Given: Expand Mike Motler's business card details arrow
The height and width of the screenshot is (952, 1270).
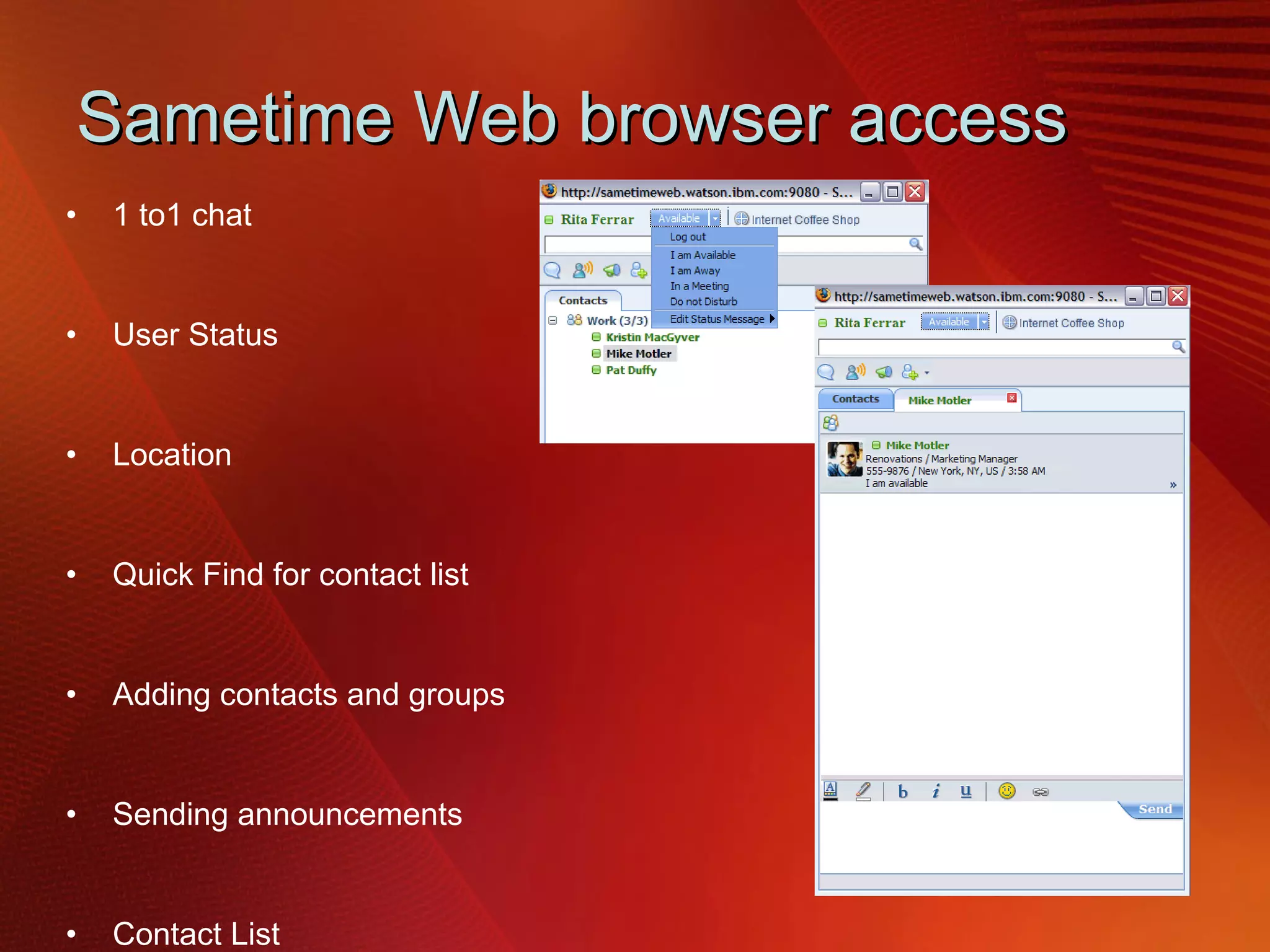Looking at the screenshot, I should tap(1173, 485).
